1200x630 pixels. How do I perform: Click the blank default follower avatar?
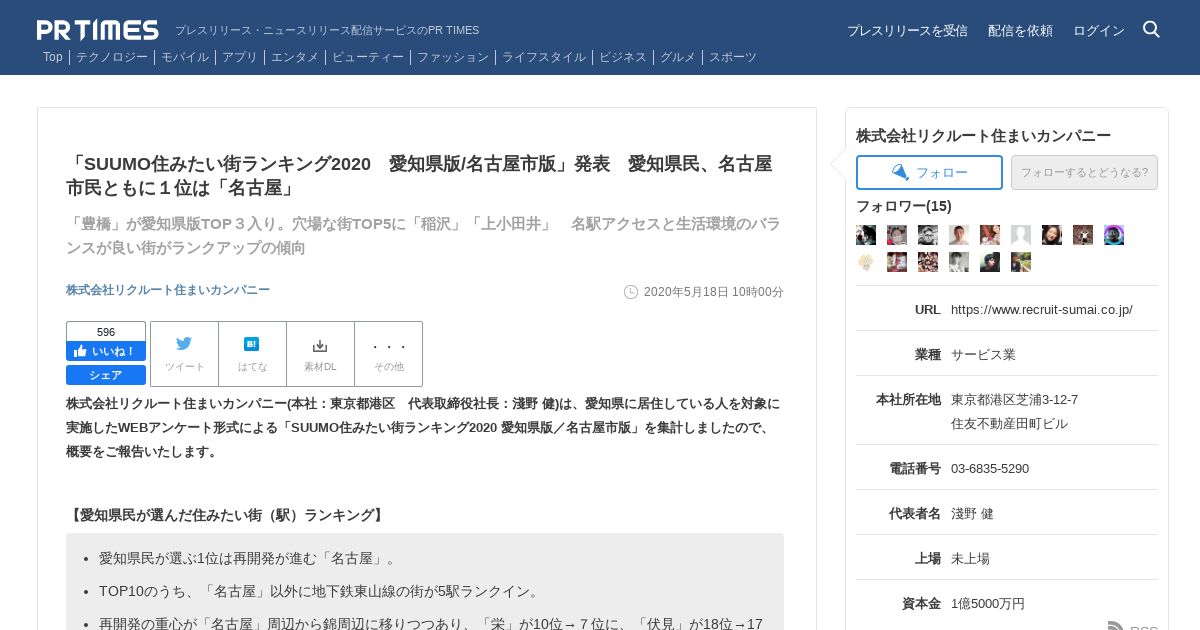1021,235
